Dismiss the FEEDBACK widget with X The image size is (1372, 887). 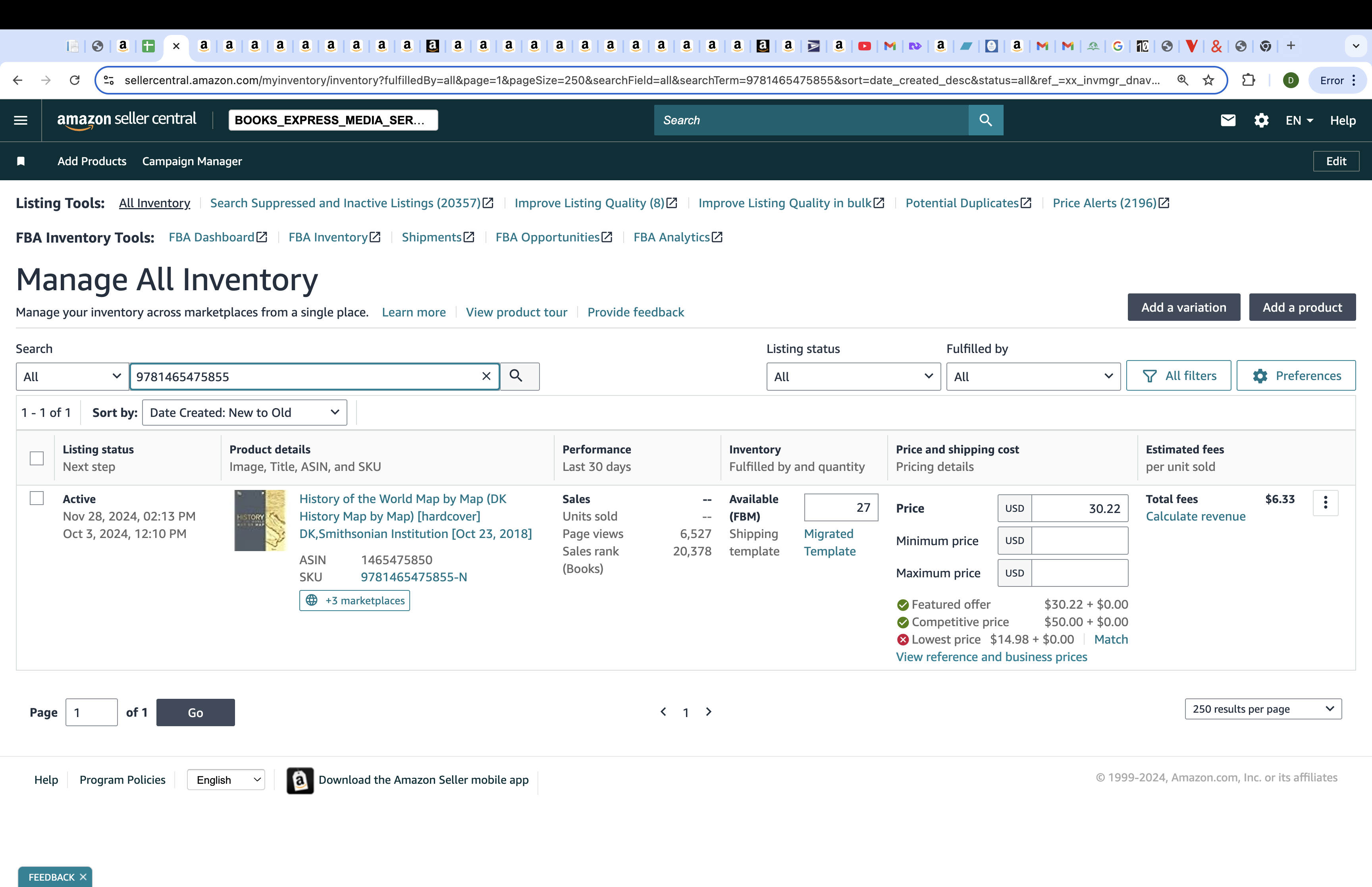(x=83, y=877)
